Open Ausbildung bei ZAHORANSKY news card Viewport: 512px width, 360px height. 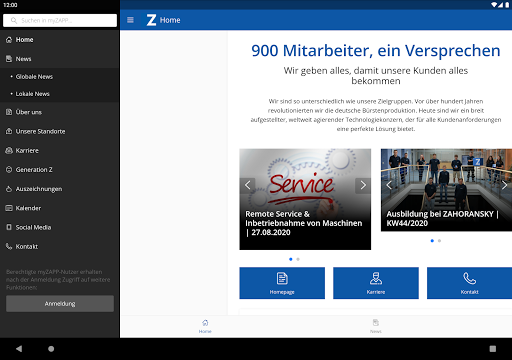446,190
